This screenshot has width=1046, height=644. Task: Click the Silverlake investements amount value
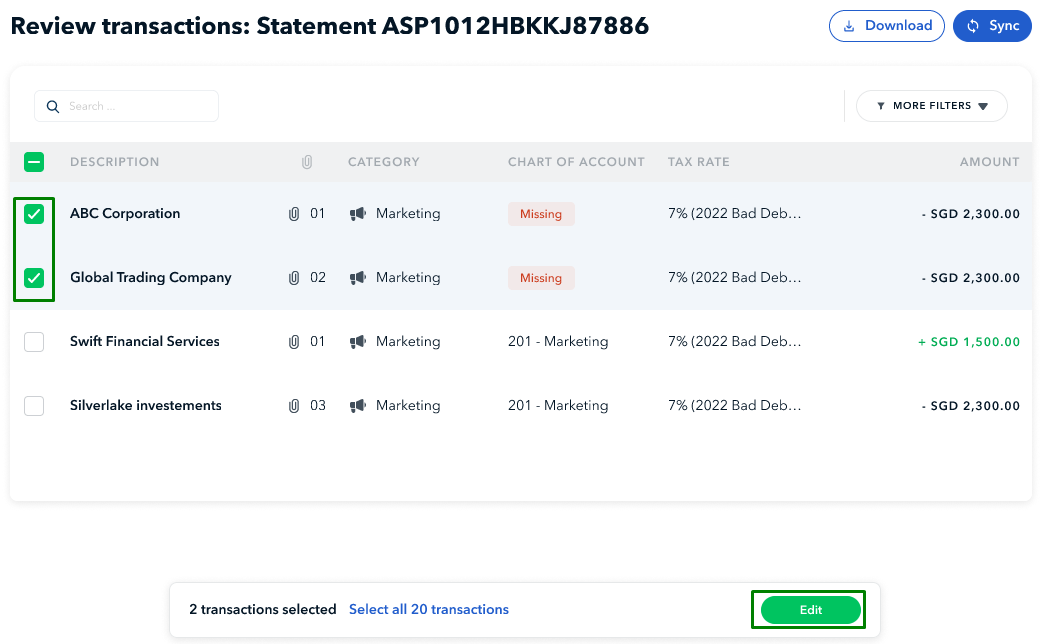(971, 406)
